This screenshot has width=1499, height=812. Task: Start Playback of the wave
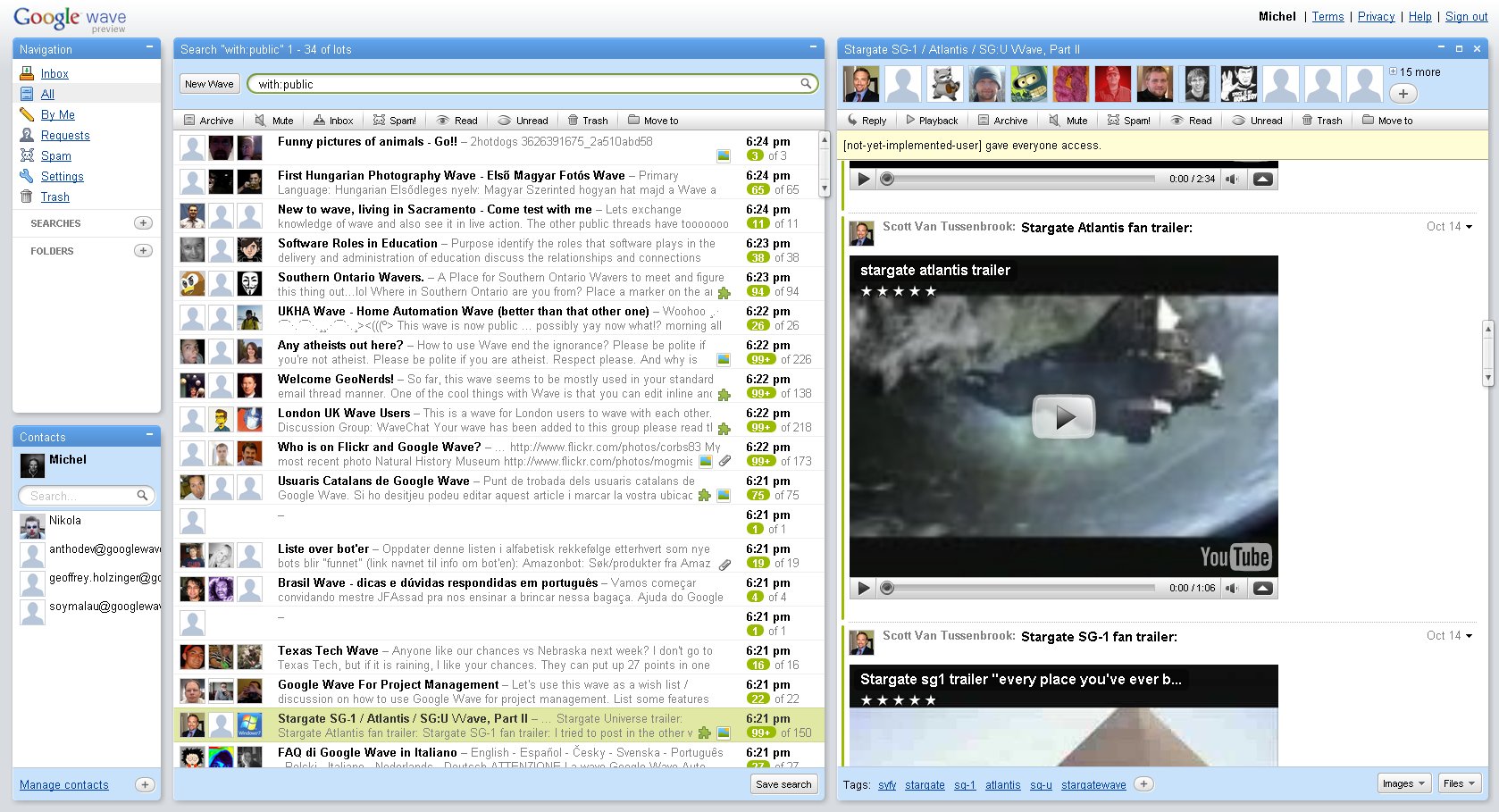(x=932, y=121)
